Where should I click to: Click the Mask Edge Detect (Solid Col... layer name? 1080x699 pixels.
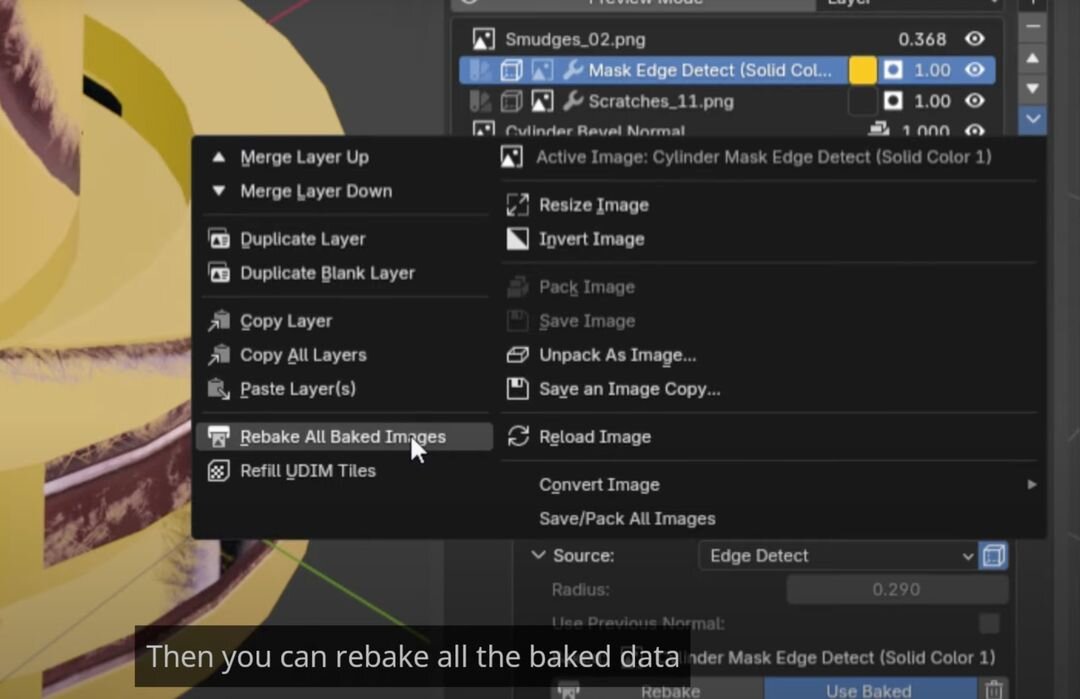coord(710,70)
